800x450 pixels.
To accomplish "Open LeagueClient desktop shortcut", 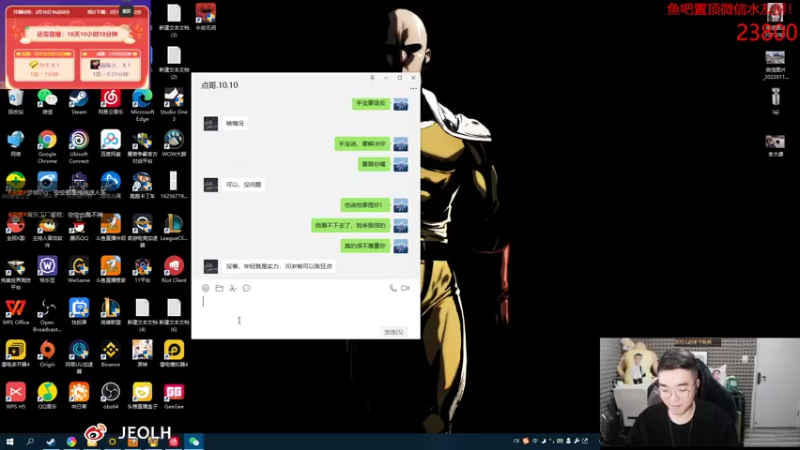I will pos(174,228).
